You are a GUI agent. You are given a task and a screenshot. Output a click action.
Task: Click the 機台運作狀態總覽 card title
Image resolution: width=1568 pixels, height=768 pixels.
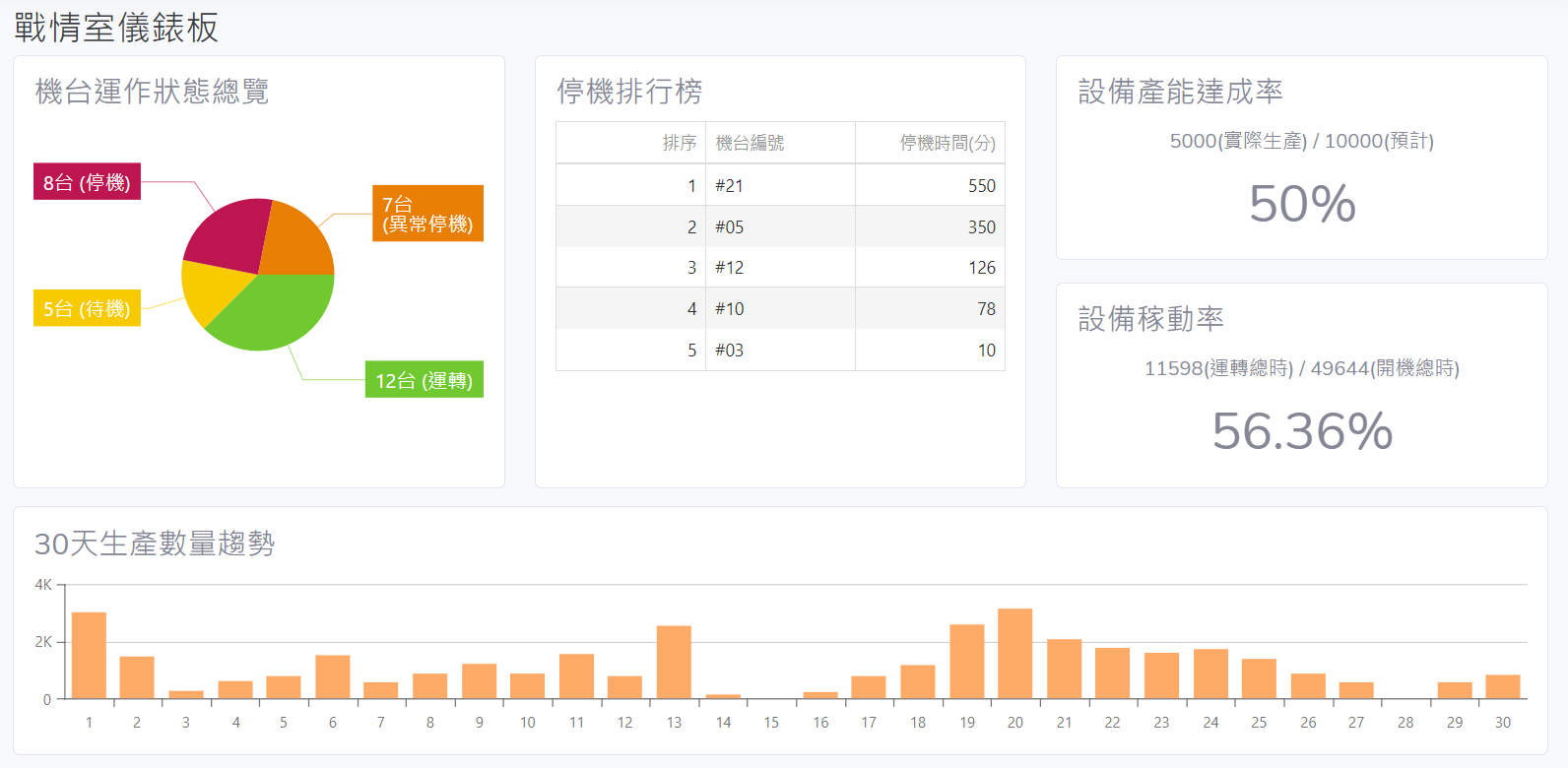coord(153,92)
